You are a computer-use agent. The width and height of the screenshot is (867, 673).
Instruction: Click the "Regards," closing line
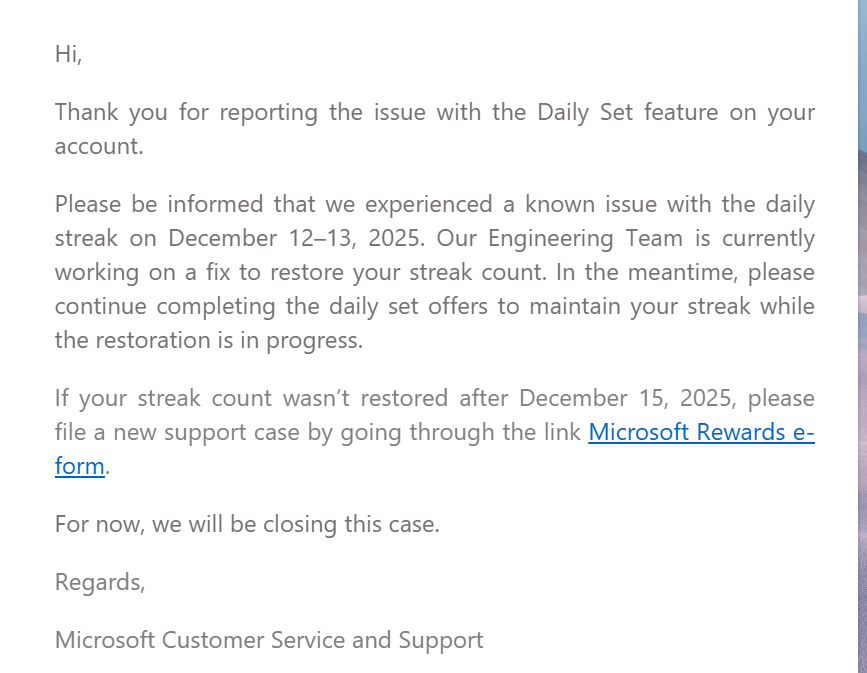tap(100, 582)
